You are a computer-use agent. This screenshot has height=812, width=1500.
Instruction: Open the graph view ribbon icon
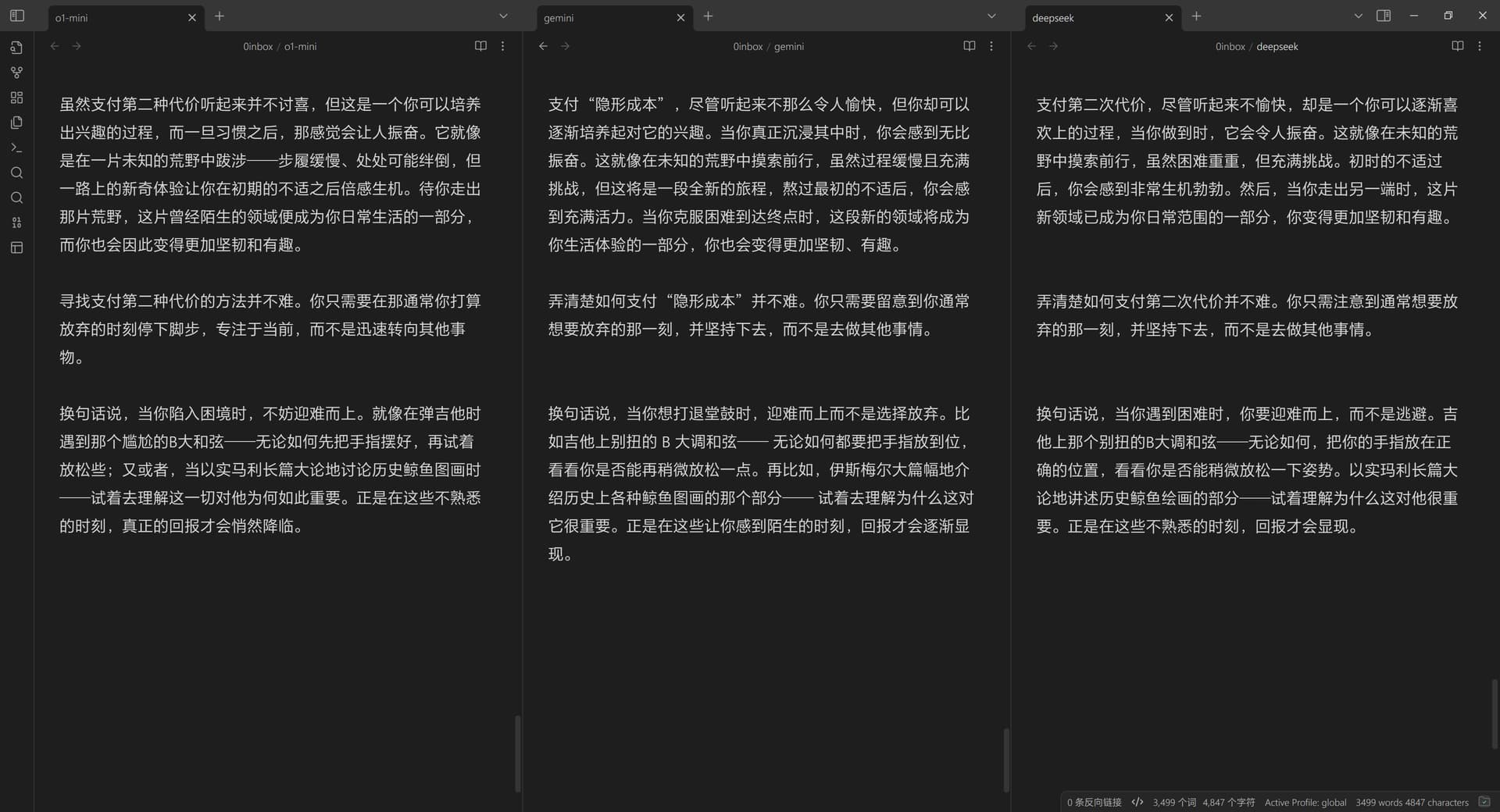click(x=16, y=73)
